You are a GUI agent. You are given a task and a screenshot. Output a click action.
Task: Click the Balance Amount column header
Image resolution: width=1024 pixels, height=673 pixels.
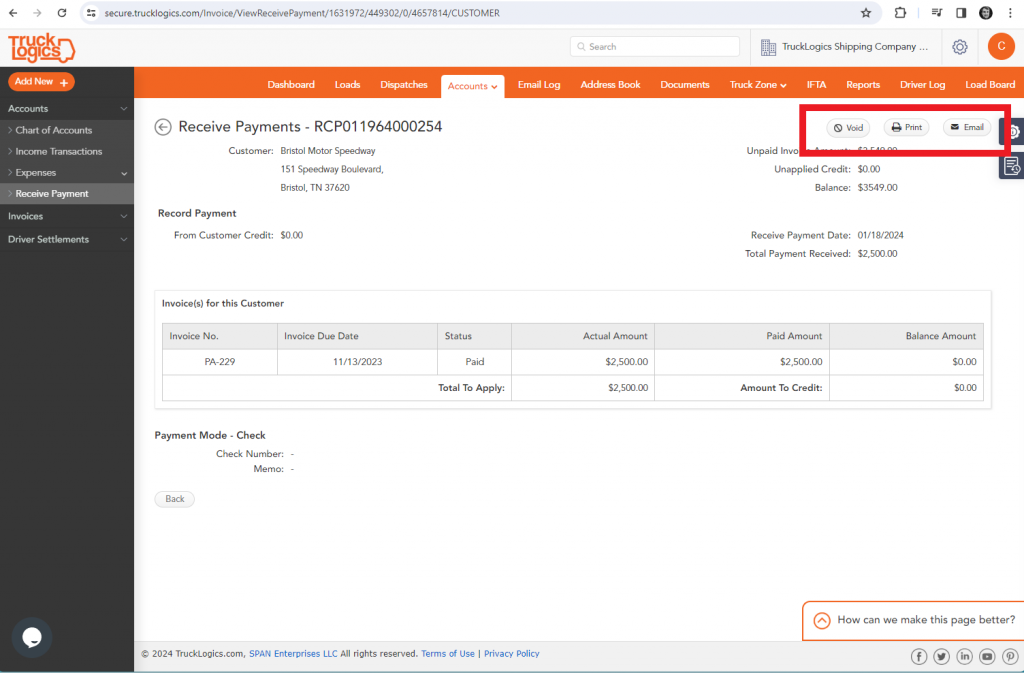(906, 336)
